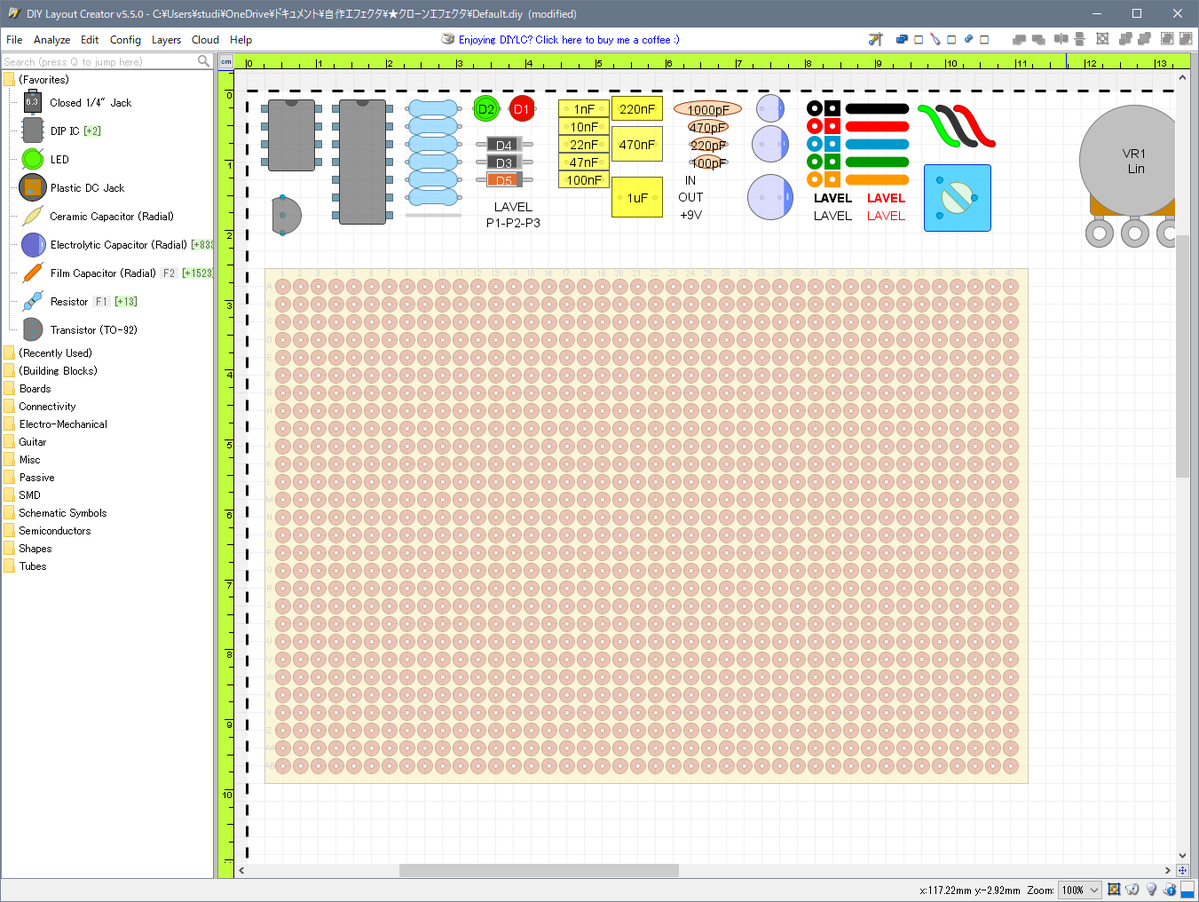Select the blue trimmer component on canvas
Image resolution: width=1199 pixels, height=902 pixels.
tap(957, 198)
